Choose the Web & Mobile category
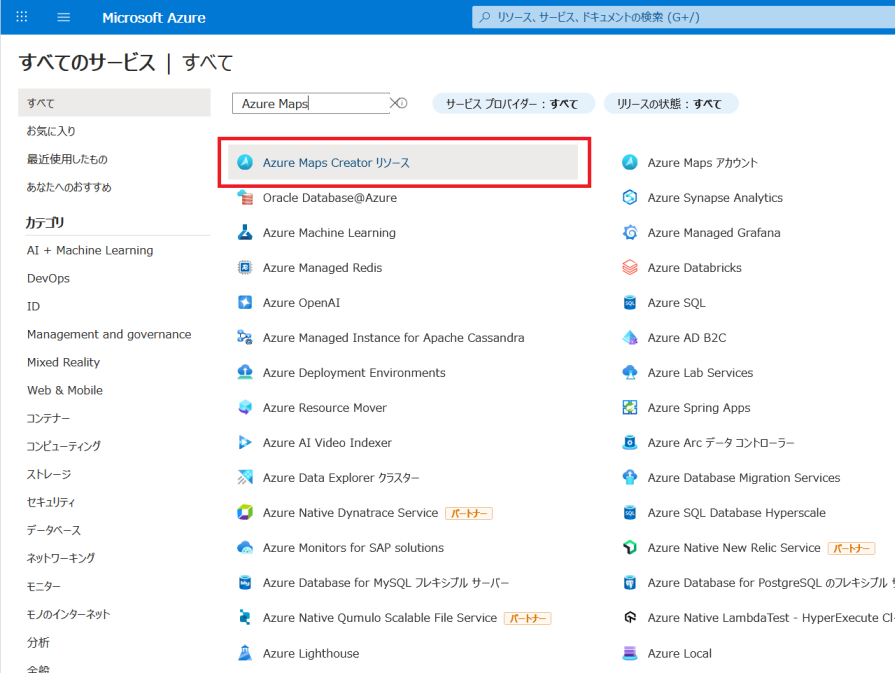 click(x=64, y=390)
